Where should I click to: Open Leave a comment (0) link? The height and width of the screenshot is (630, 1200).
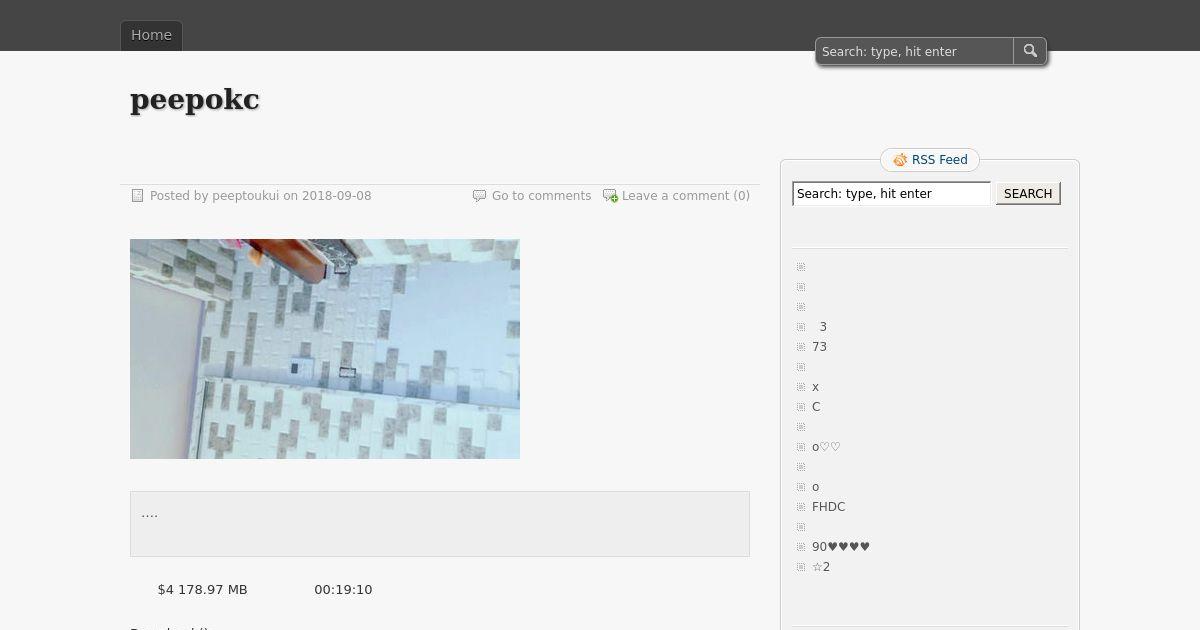[x=686, y=196]
